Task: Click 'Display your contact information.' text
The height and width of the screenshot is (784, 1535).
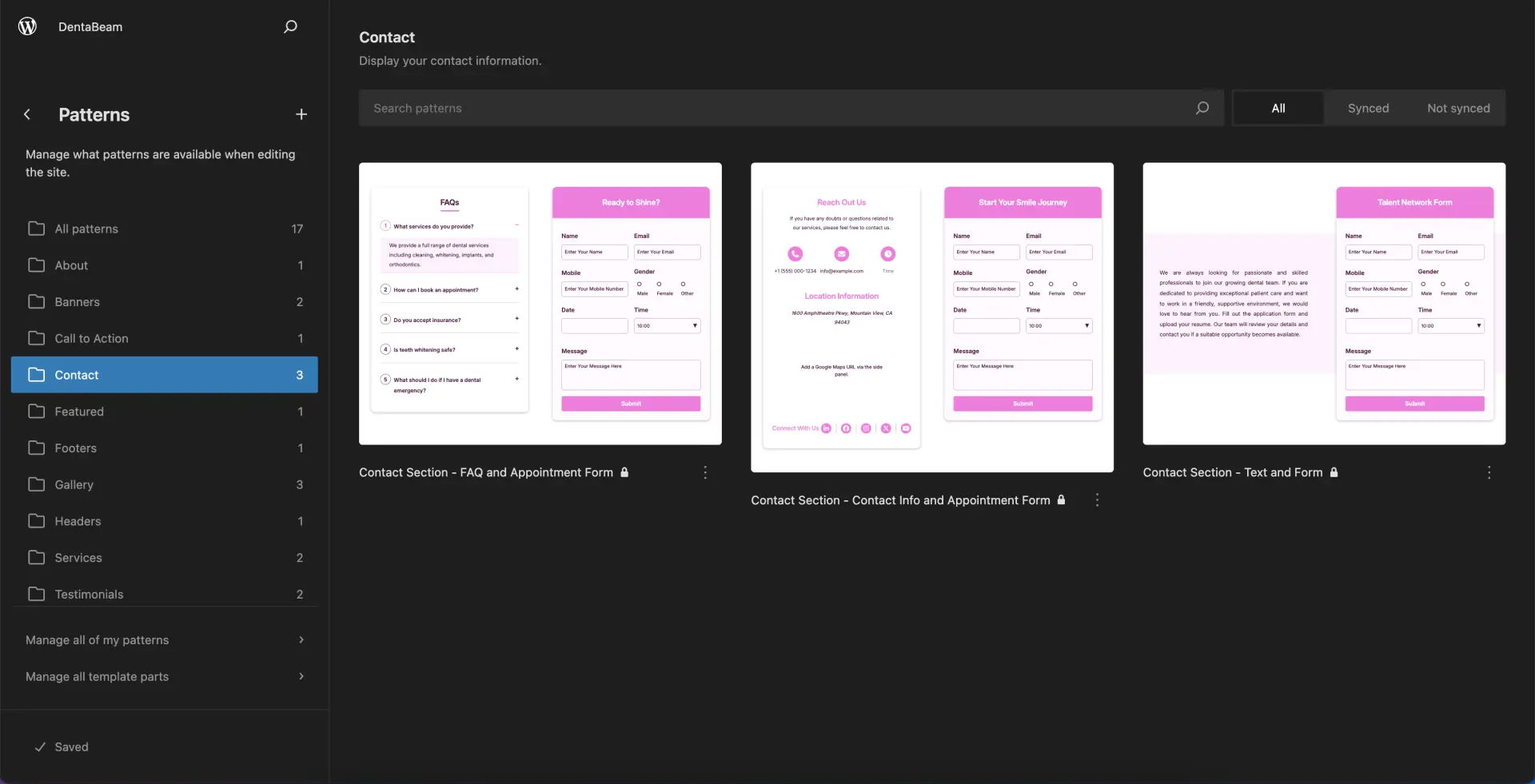Action: (x=450, y=61)
